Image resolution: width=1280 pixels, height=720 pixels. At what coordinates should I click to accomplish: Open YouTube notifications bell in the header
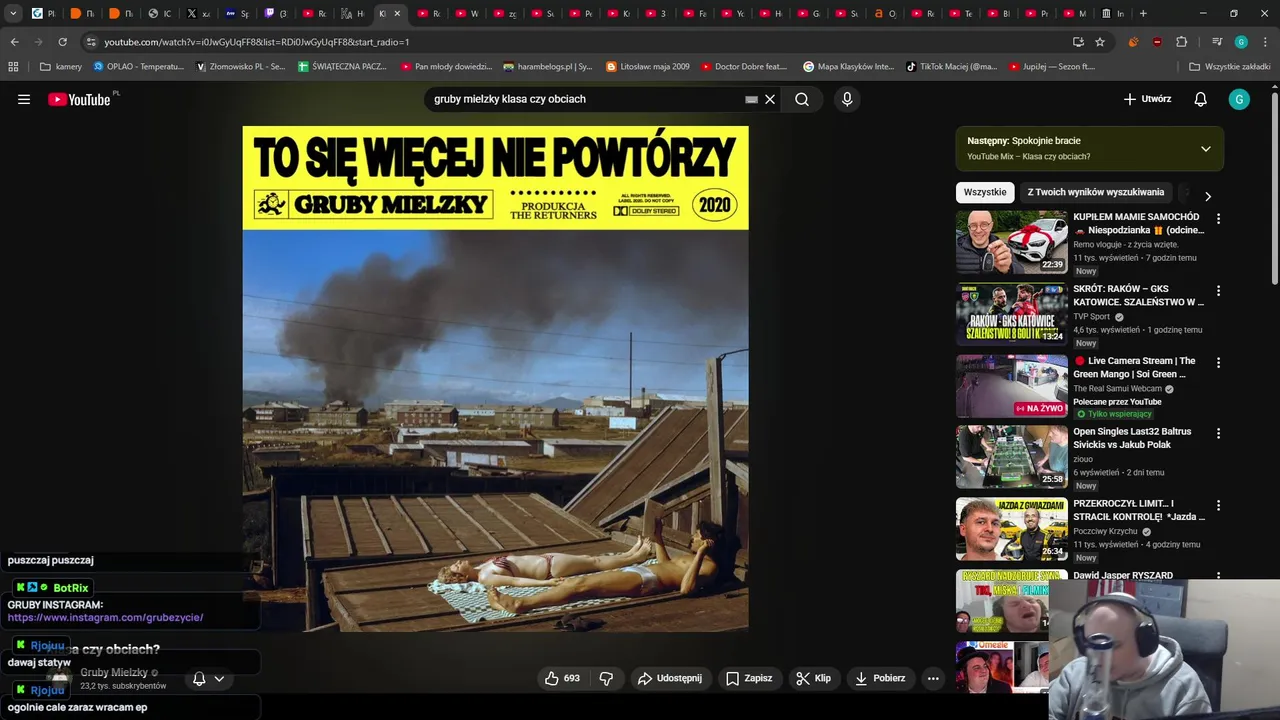(1200, 99)
